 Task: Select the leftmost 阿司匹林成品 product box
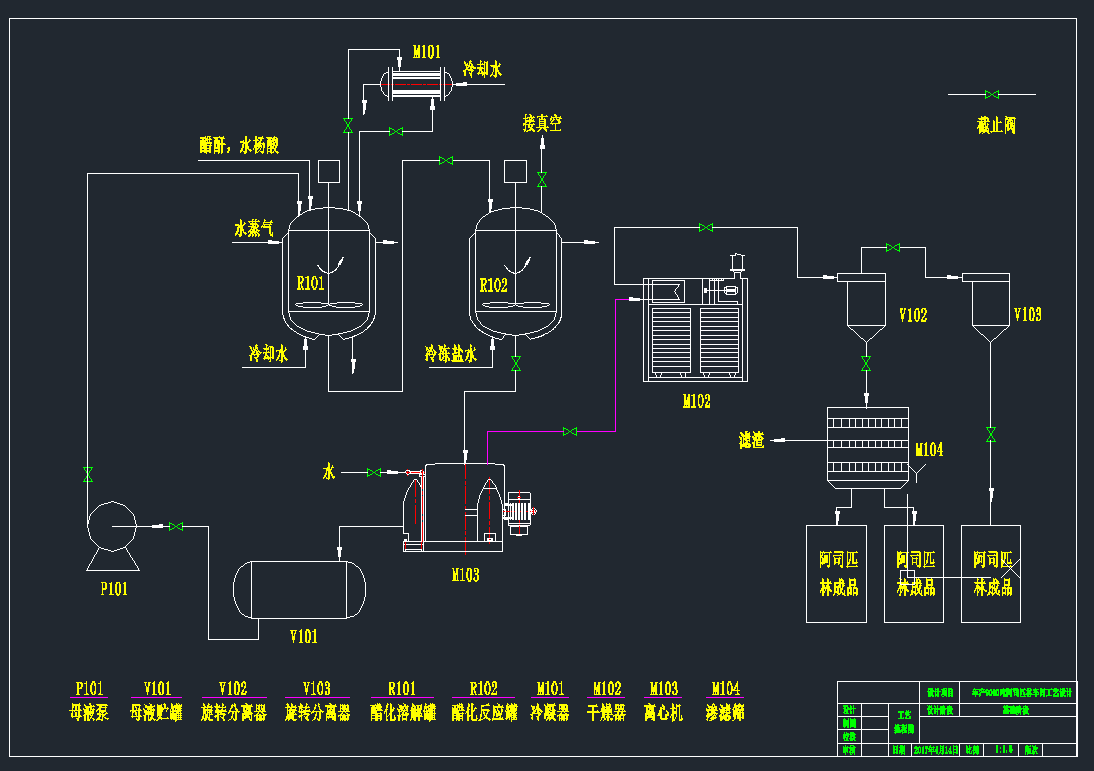[x=837, y=573]
